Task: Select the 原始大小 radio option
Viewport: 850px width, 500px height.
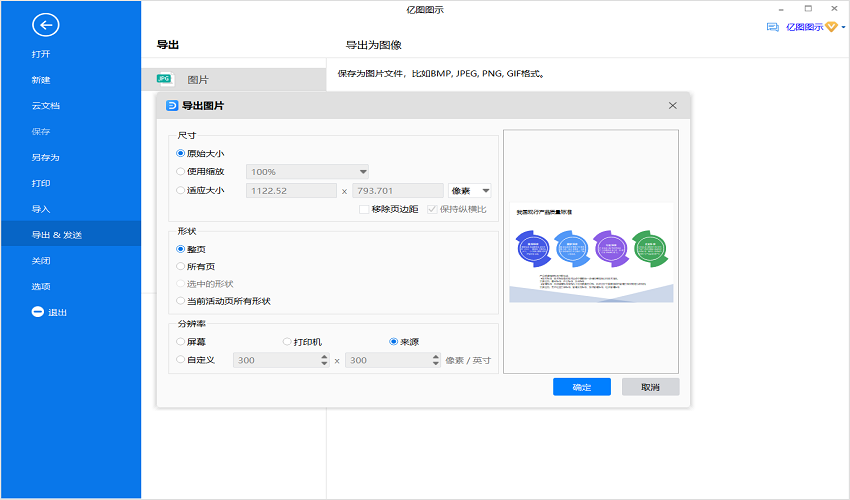Action: pos(181,153)
